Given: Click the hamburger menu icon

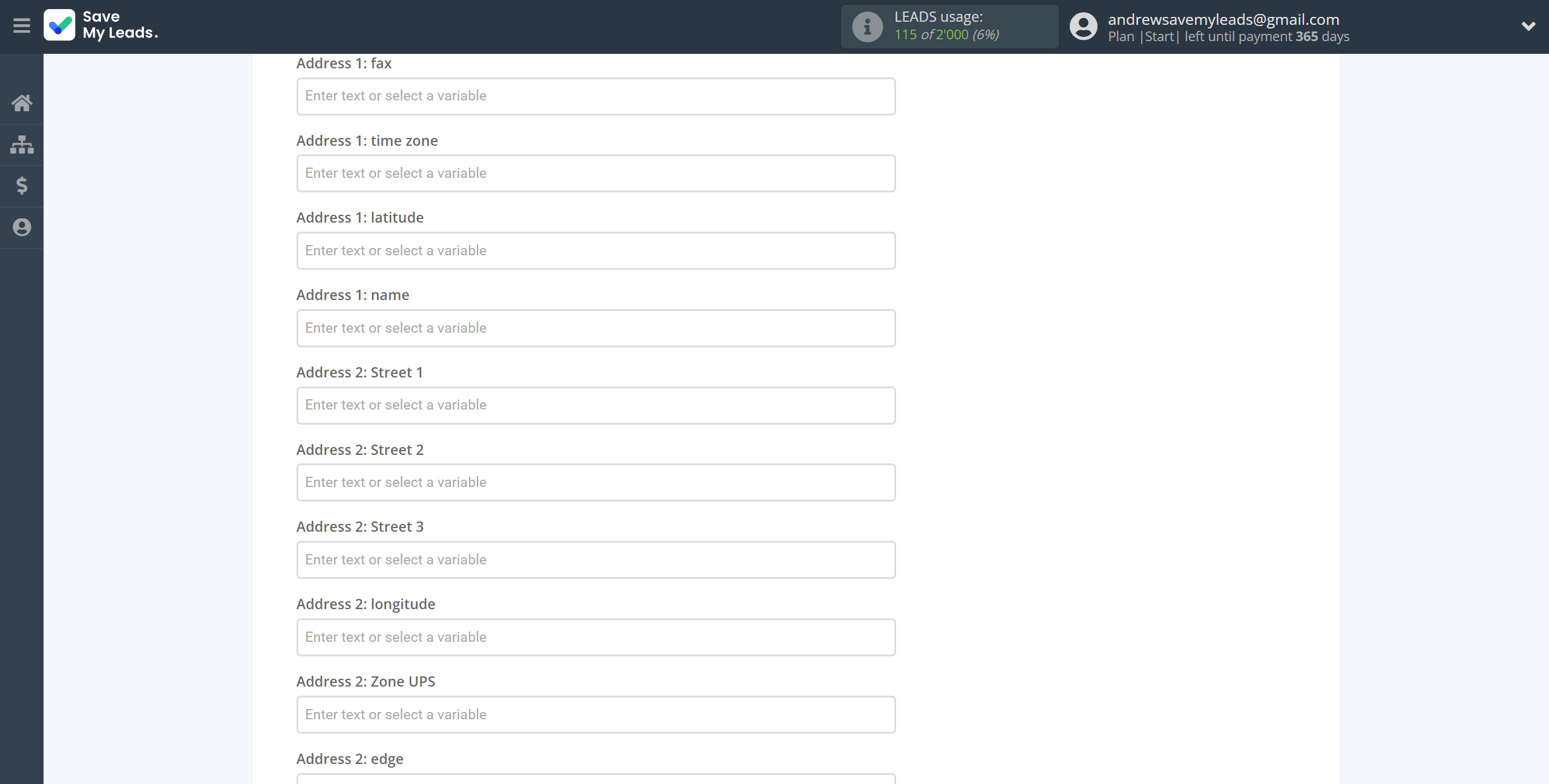Looking at the screenshot, I should coord(22,26).
